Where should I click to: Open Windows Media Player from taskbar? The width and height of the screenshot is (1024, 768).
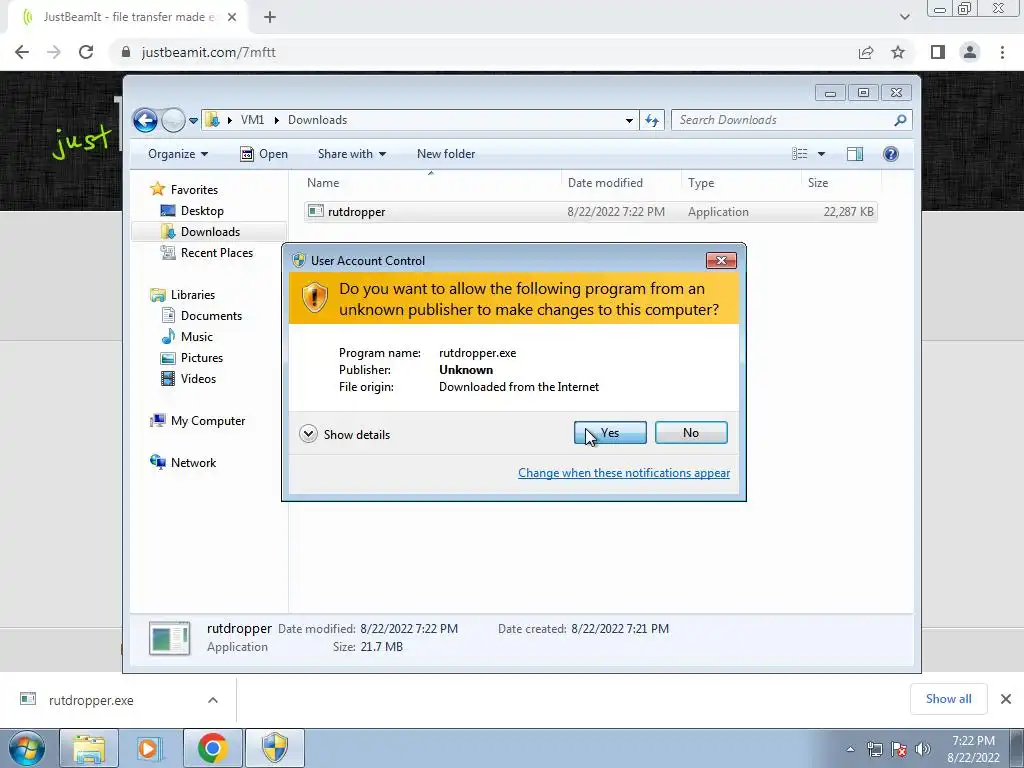(x=148, y=748)
